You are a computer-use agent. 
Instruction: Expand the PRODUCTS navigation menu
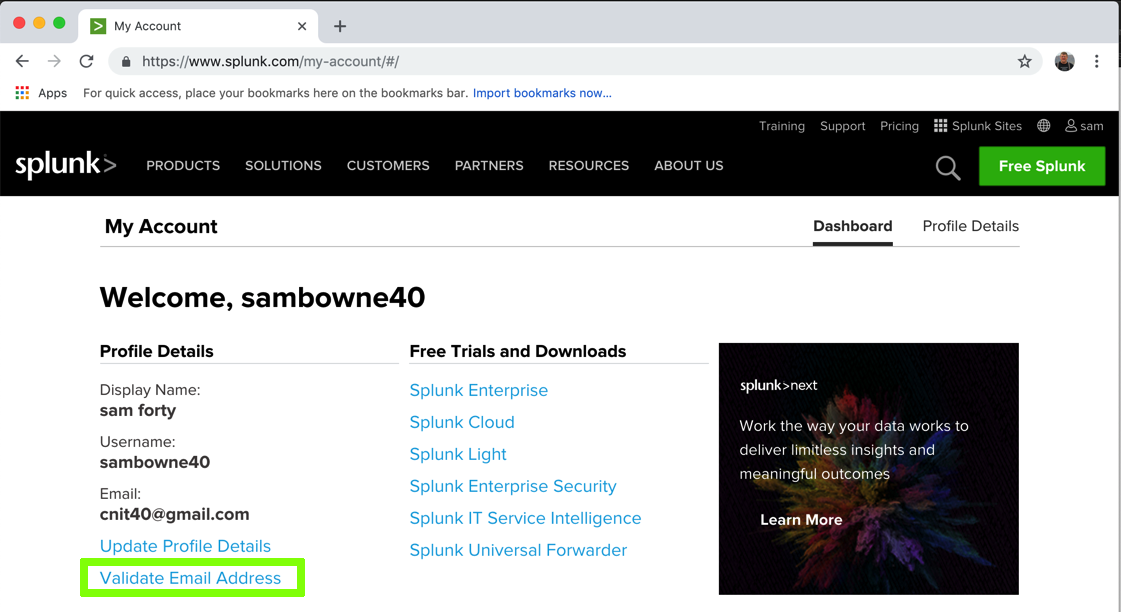(183, 166)
